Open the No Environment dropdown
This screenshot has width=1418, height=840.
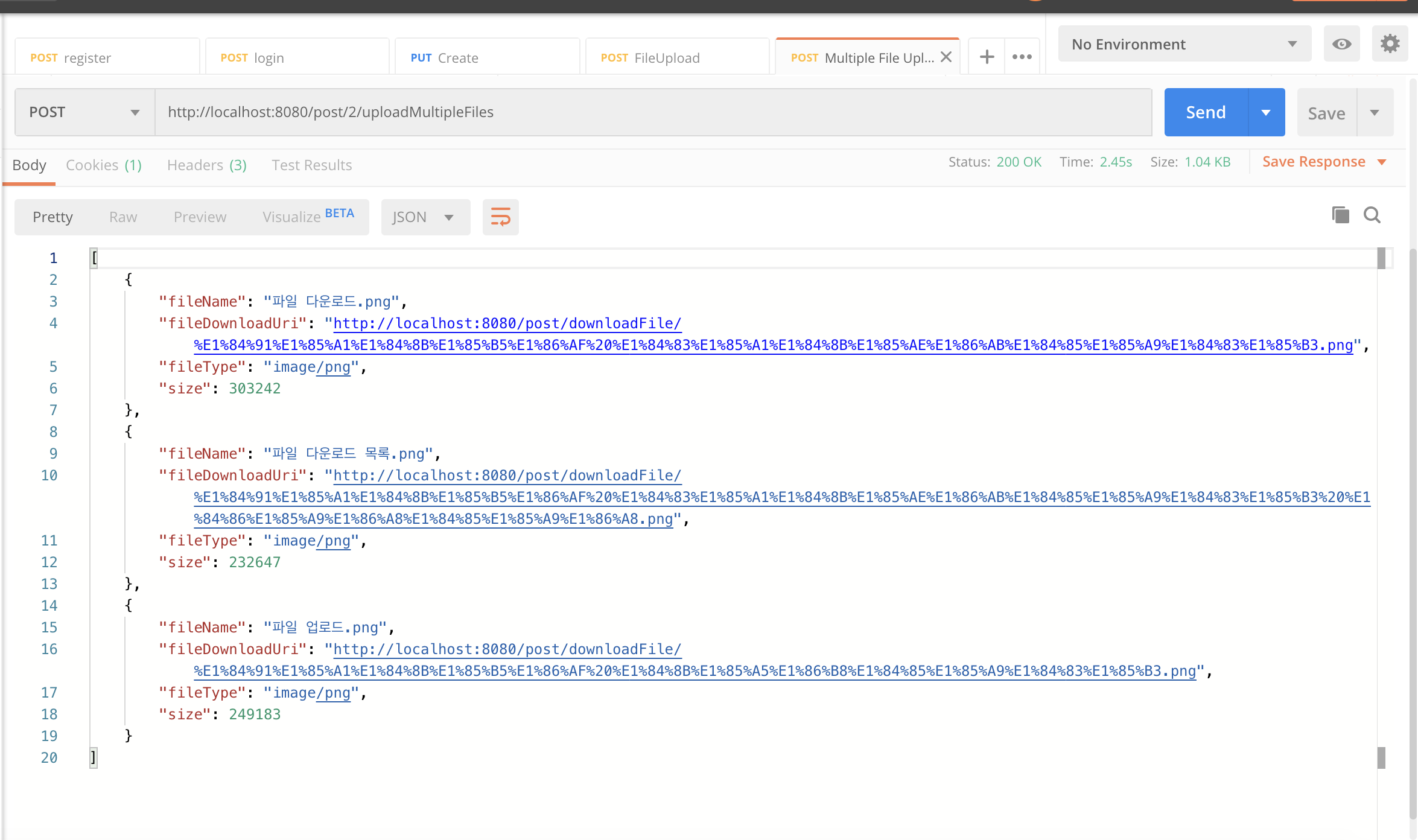[1184, 44]
